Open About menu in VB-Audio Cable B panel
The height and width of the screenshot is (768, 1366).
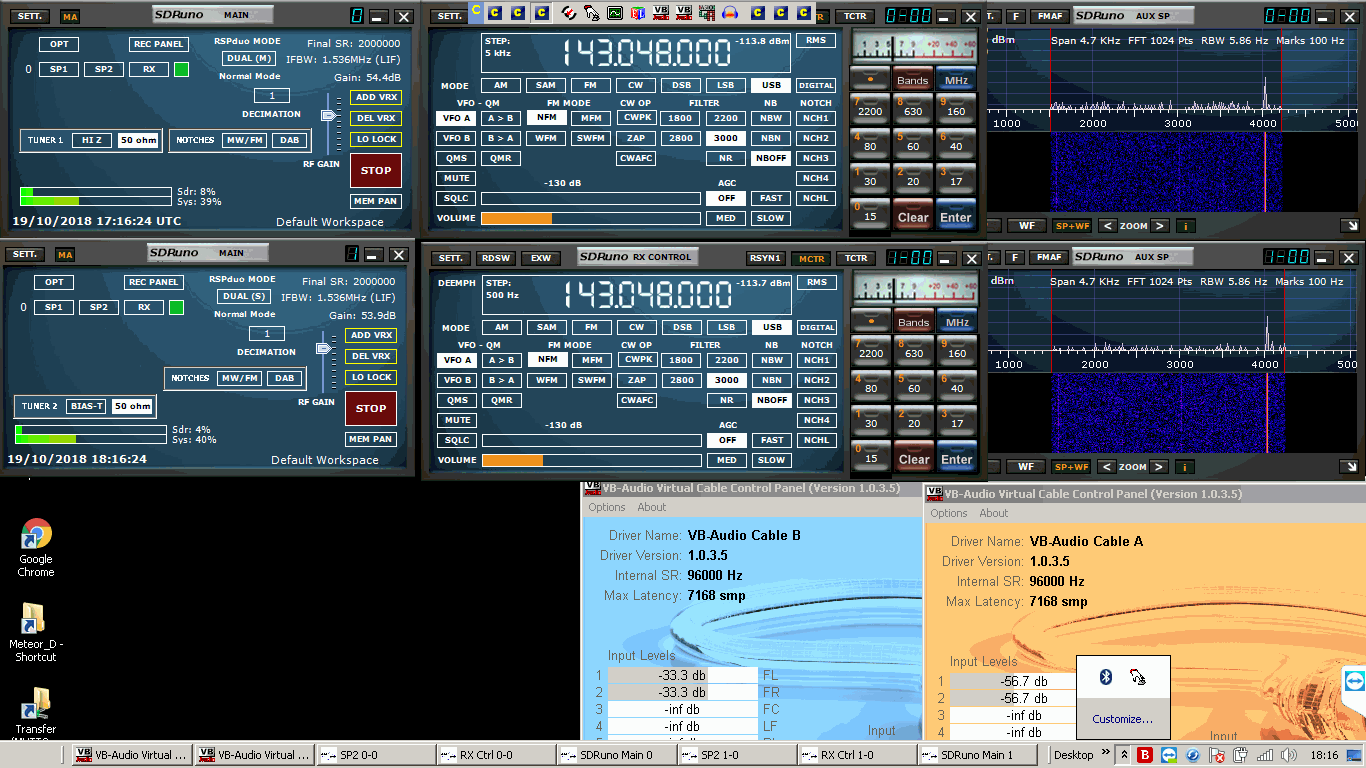coord(652,507)
